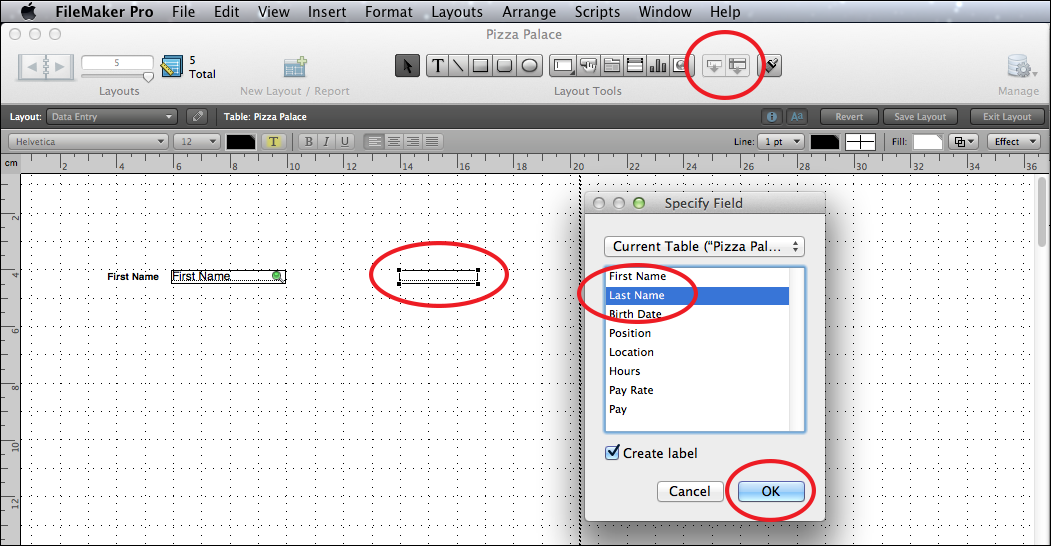Screen dimensions: 1051x546
Task: Toggle Italic formatting
Action: 326,141
